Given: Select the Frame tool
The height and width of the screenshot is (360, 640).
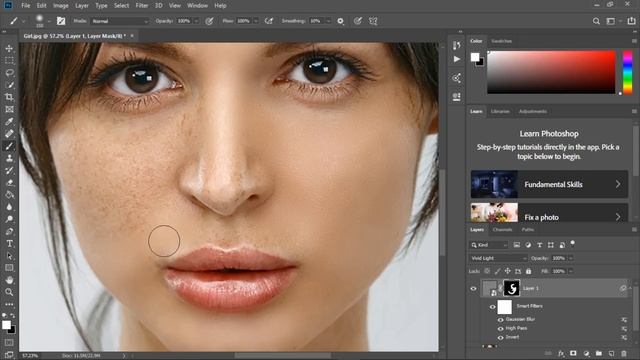Looking at the screenshot, I should pyautogui.click(x=9, y=109).
